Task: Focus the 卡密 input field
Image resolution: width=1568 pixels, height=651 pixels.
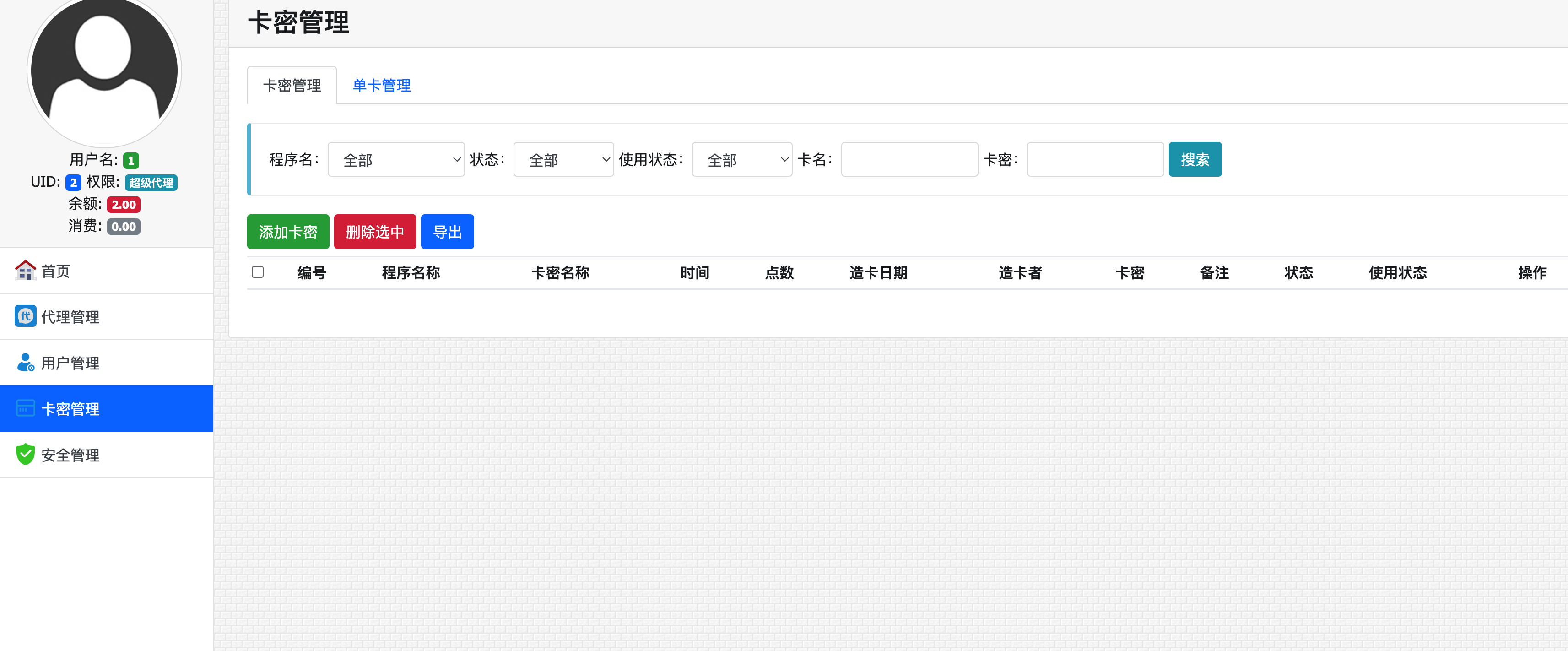Action: pyautogui.click(x=1095, y=160)
